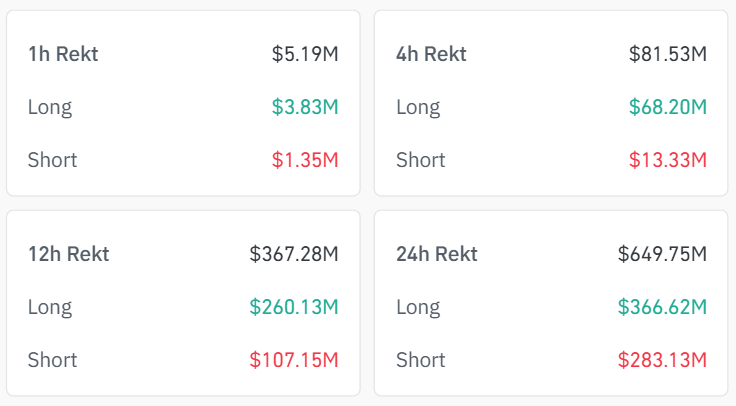Click the 1h Rekt card title

[63, 54]
